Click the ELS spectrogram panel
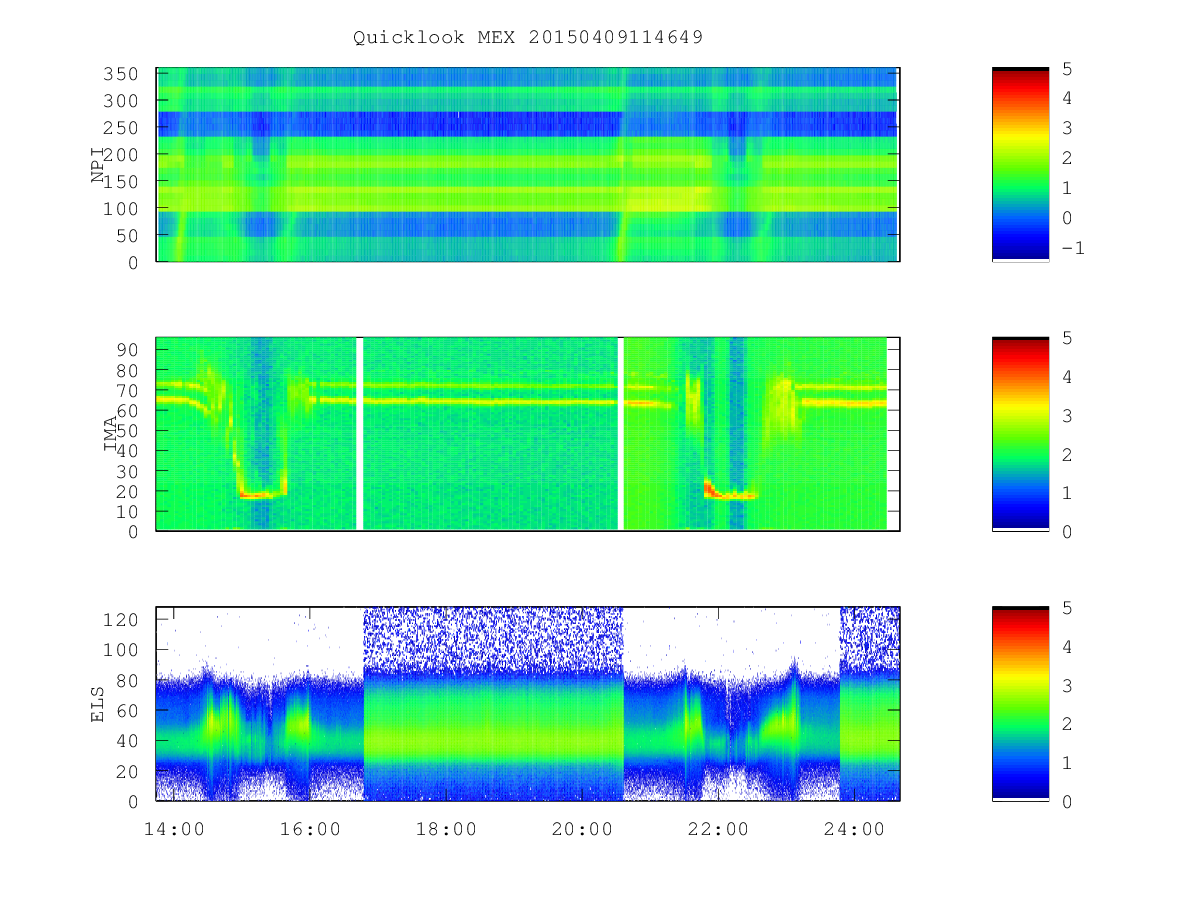The height and width of the screenshot is (900, 1200). (x=528, y=704)
